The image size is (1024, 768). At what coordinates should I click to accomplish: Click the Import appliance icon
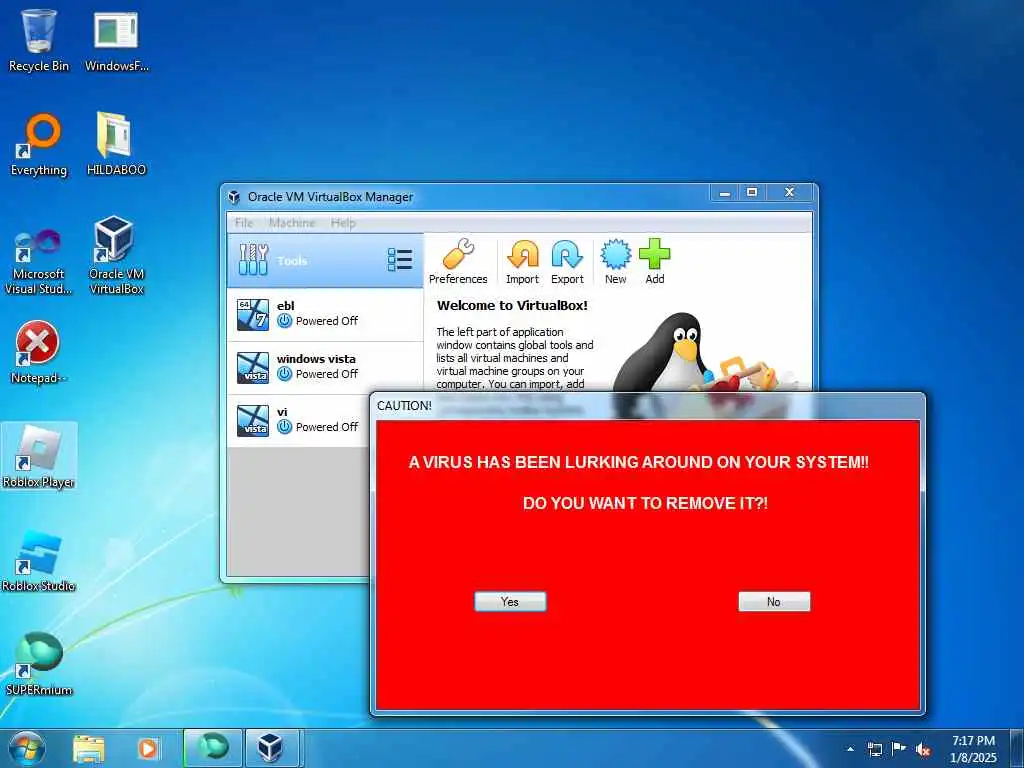coord(522,261)
